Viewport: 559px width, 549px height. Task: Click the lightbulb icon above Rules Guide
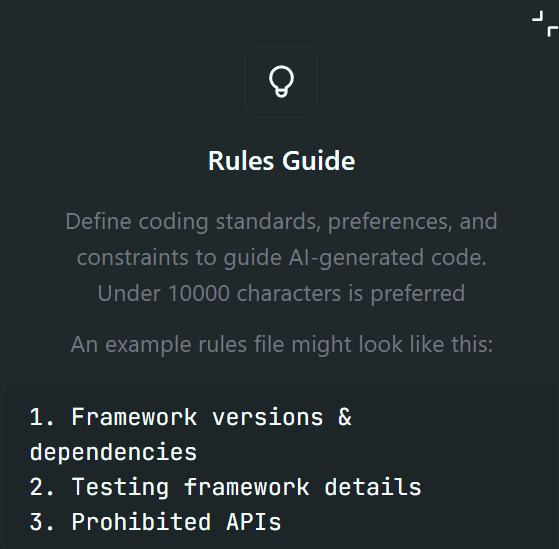(281, 82)
